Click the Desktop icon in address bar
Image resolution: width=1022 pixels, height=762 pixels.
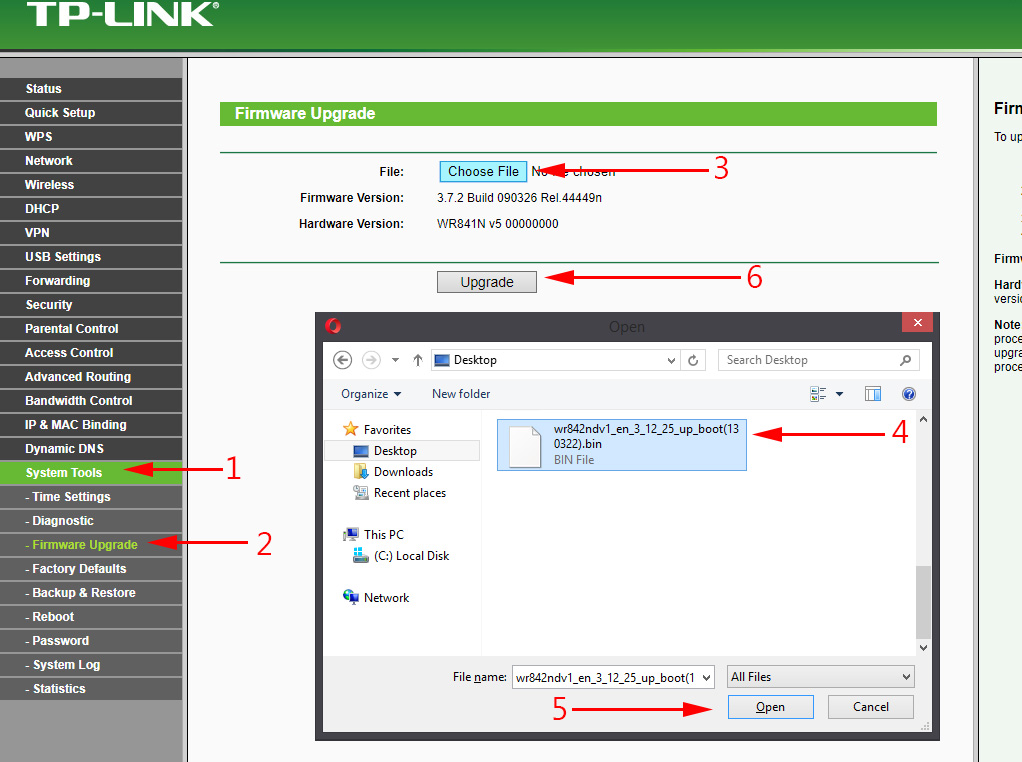[x=442, y=360]
